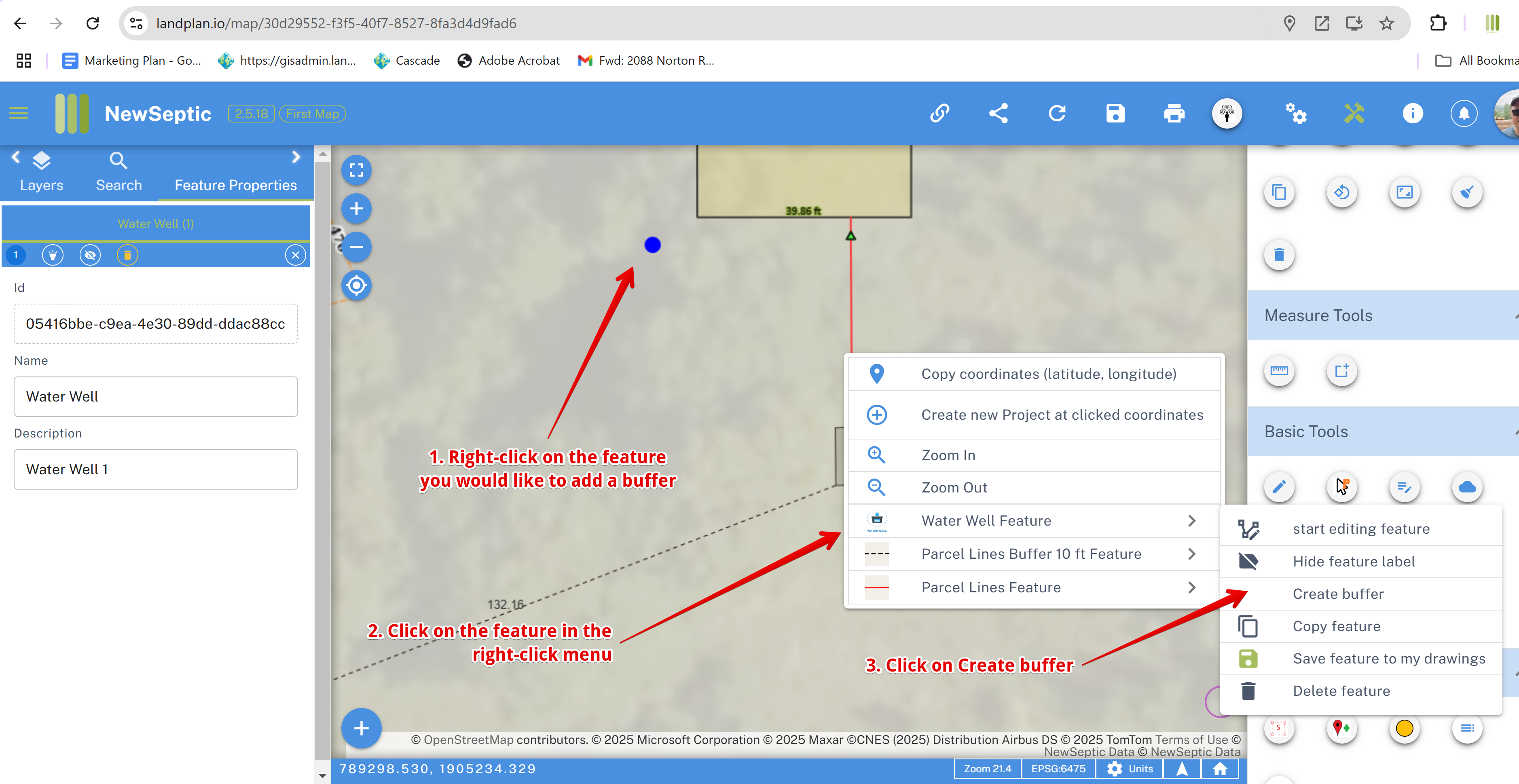Open the tools wrench-hammer icon
Viewport: 1519px width, 784px height.
(x=1354, y=113)
